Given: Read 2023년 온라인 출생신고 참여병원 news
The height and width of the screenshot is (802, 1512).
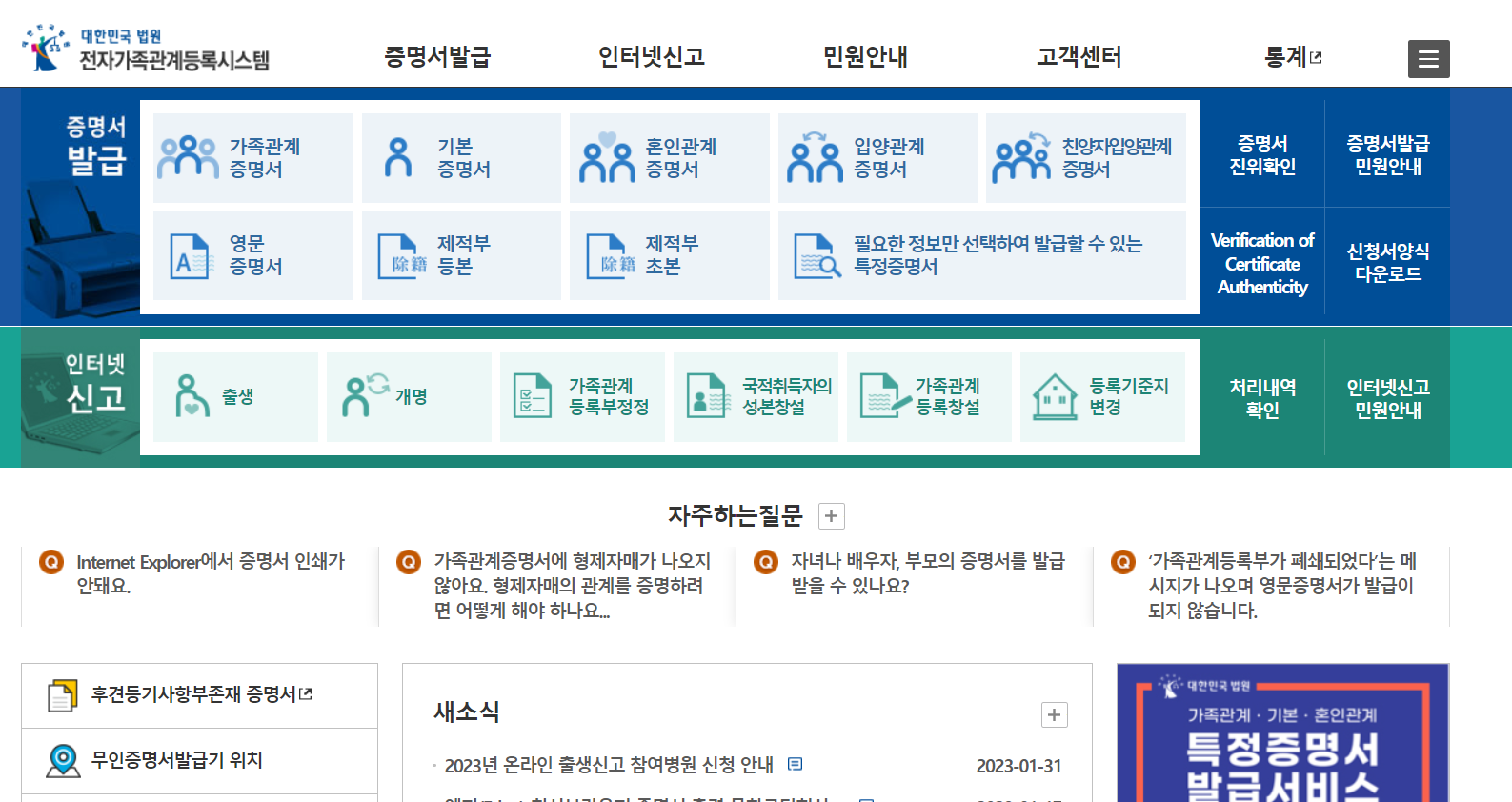Looking at the screenshot, I should (x=609, y=765).
